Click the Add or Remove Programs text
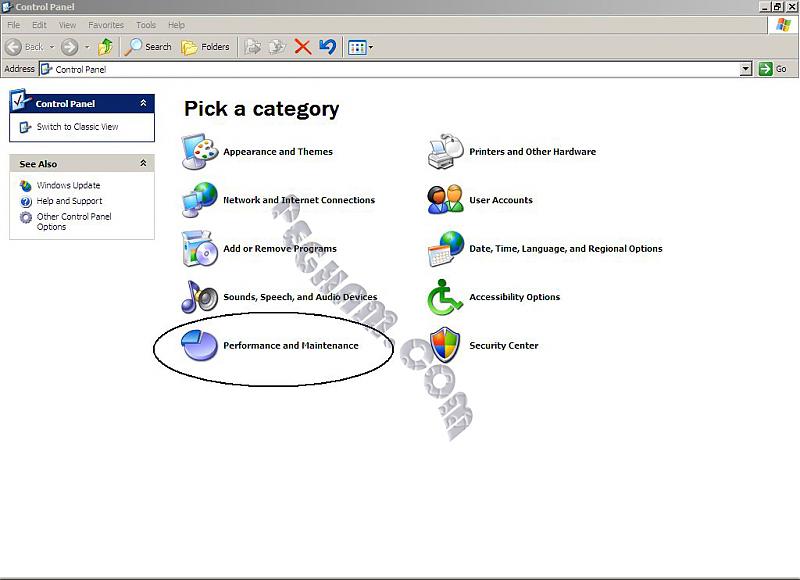Screen dimensions: 800x580 coord(280,248)
